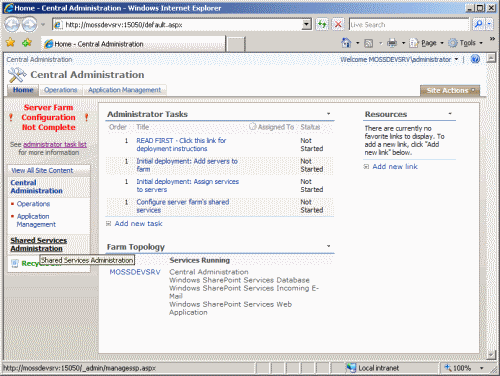Refresh the page with the green arrows icon

[322, 24]
